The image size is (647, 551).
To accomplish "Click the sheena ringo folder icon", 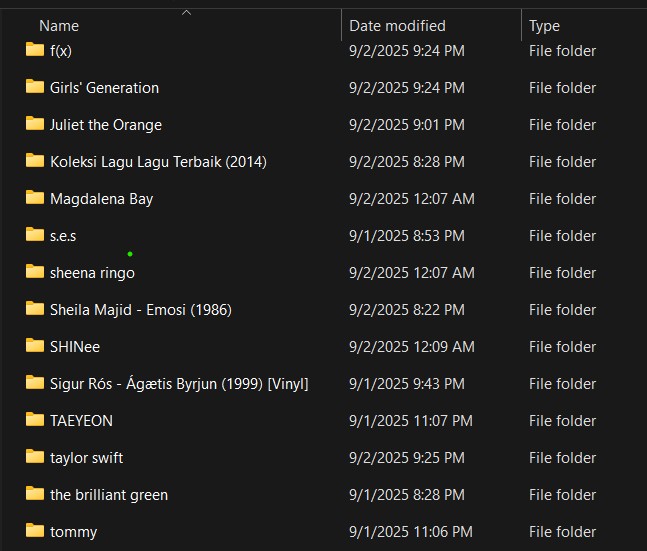I will coord(35,271).
